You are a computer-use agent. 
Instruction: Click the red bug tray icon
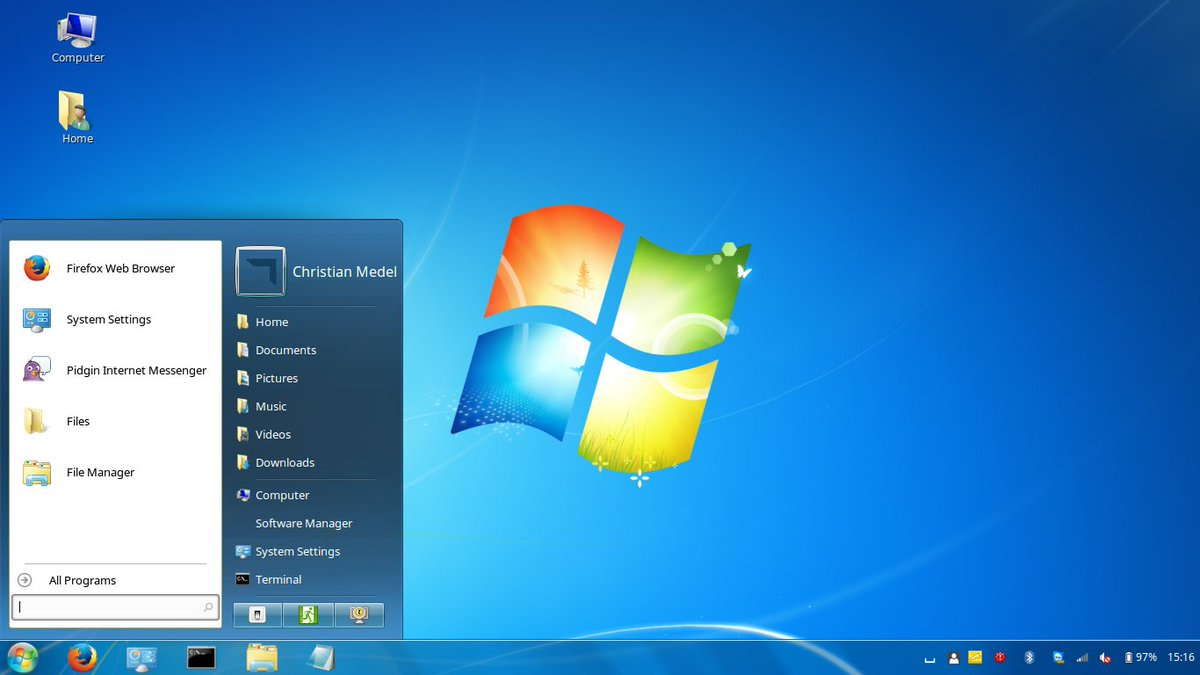999,658
